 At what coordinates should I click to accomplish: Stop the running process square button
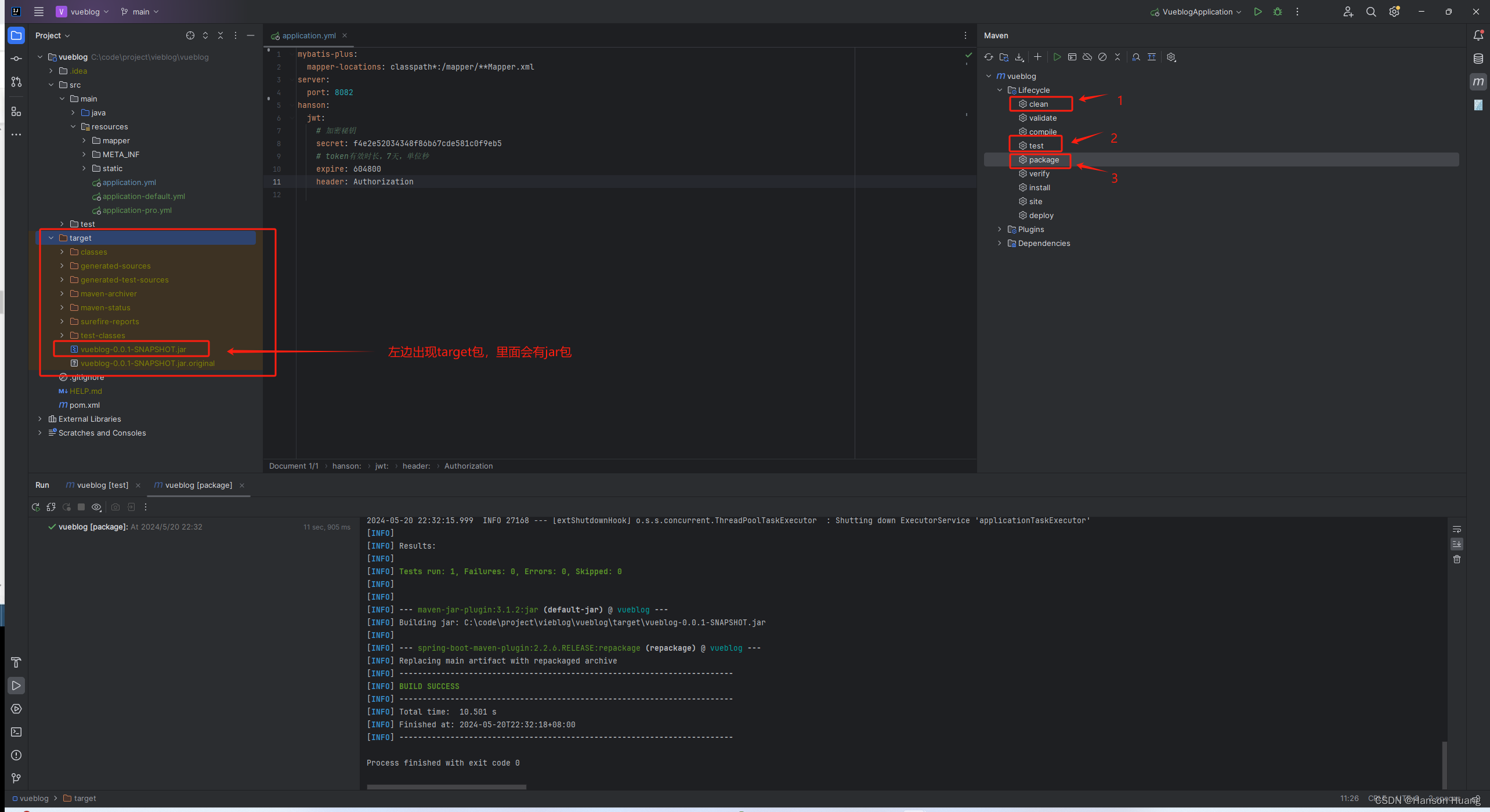[x=81, y=507]
